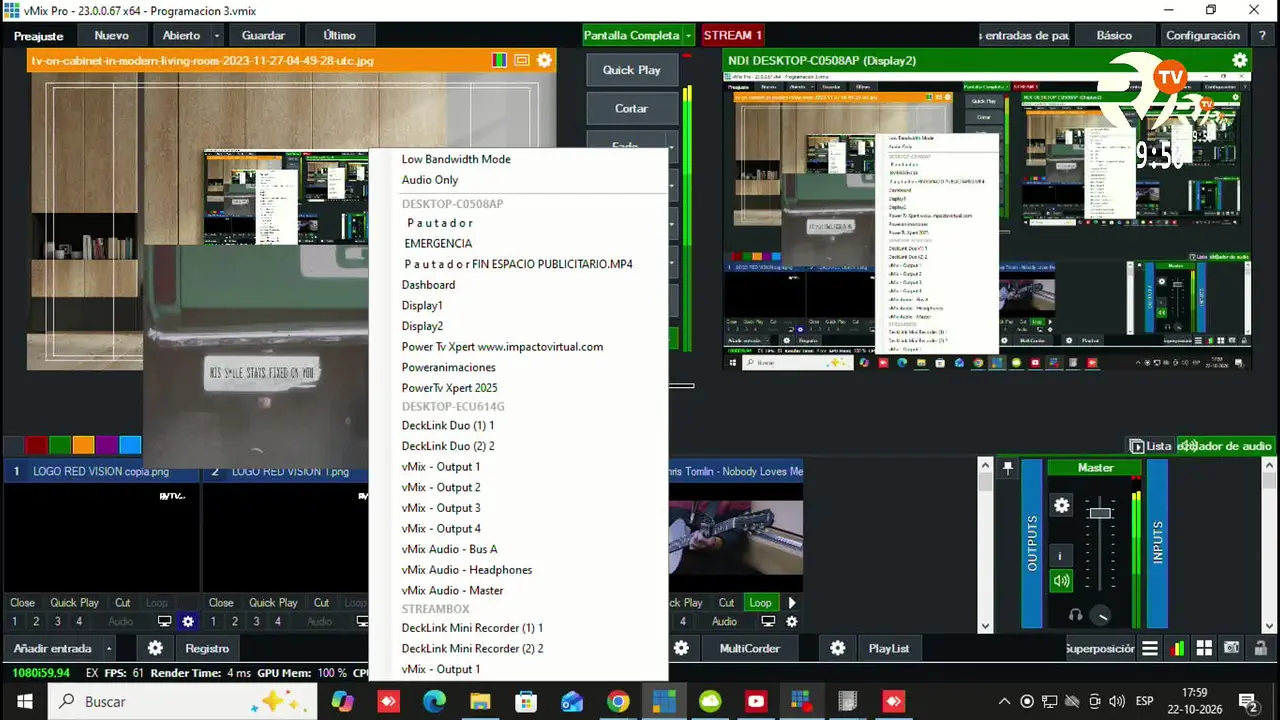This screenshot has width=1280, height=720.
Task: Open Google Chrome from the taskbar
Action: pos(618,701)
